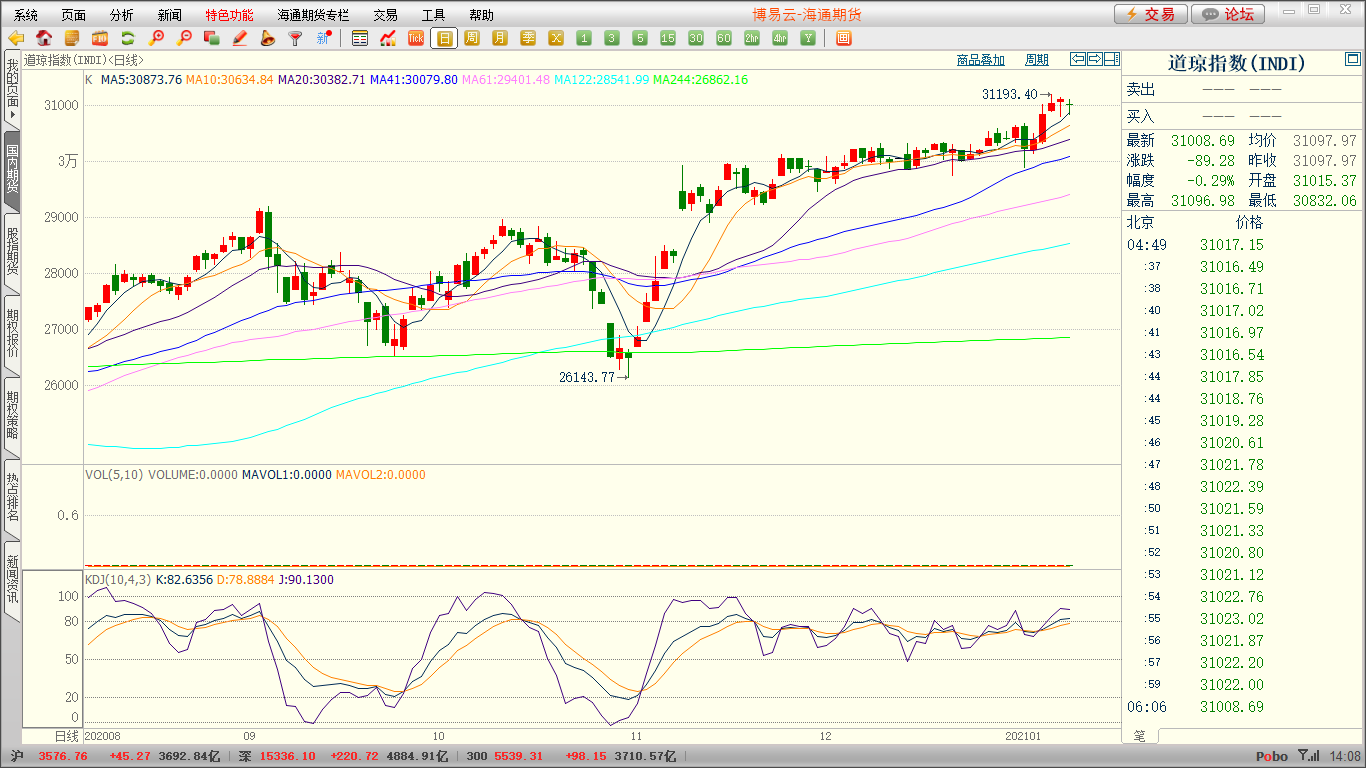1366x768 pixels.
Task: Go to the home page icon
Action: pyautogui.click(x=44, y=38)
